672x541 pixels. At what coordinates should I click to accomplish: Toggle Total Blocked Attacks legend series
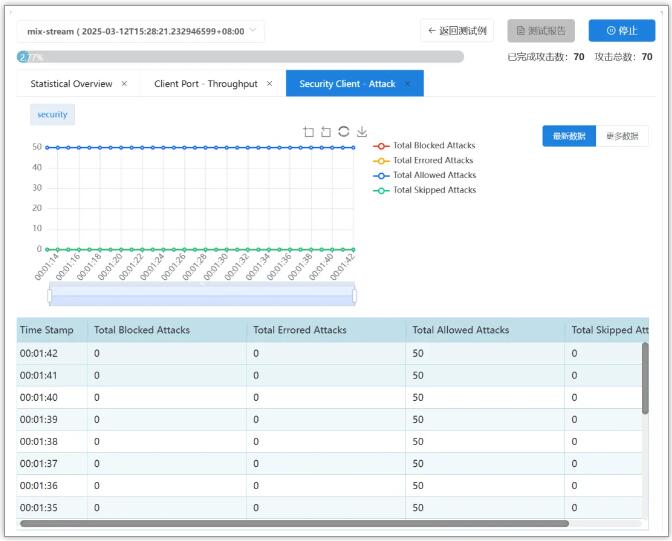pos(424,145)
